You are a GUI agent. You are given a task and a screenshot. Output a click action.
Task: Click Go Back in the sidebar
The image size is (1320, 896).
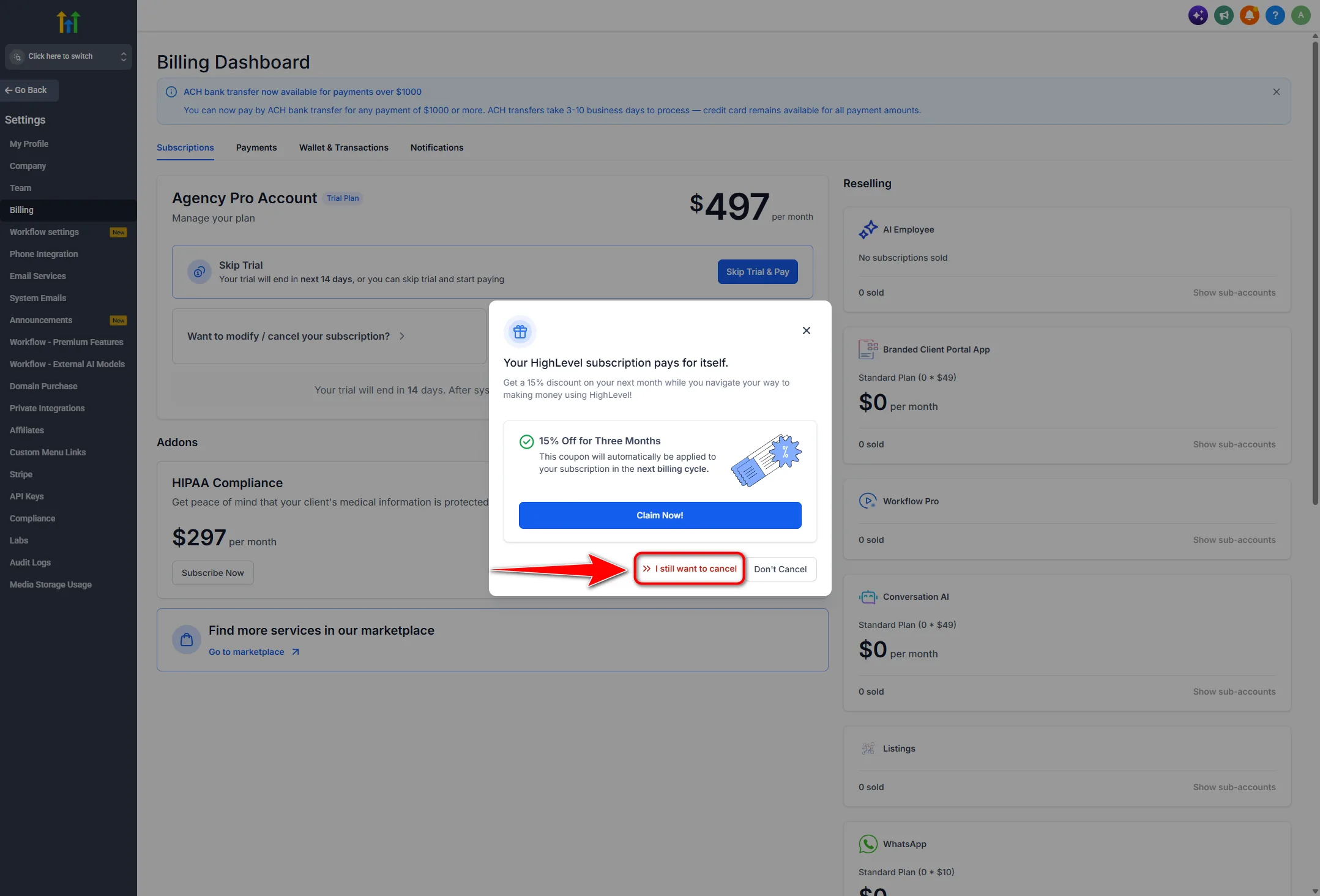pos(29,90)
